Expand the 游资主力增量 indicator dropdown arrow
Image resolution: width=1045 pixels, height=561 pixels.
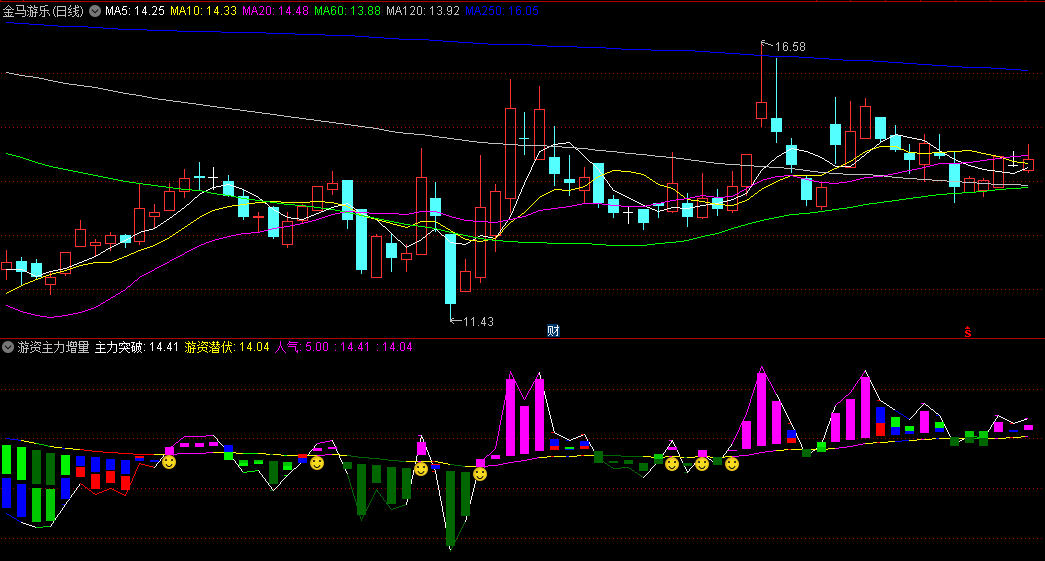click(8, 346)
